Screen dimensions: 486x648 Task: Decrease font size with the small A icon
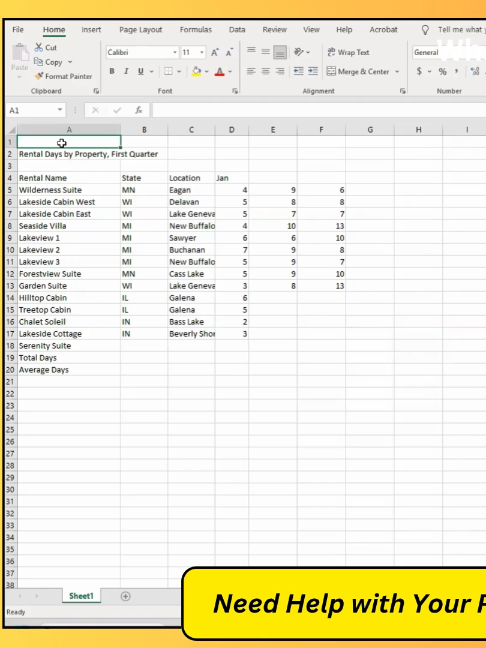pos(229,52)
